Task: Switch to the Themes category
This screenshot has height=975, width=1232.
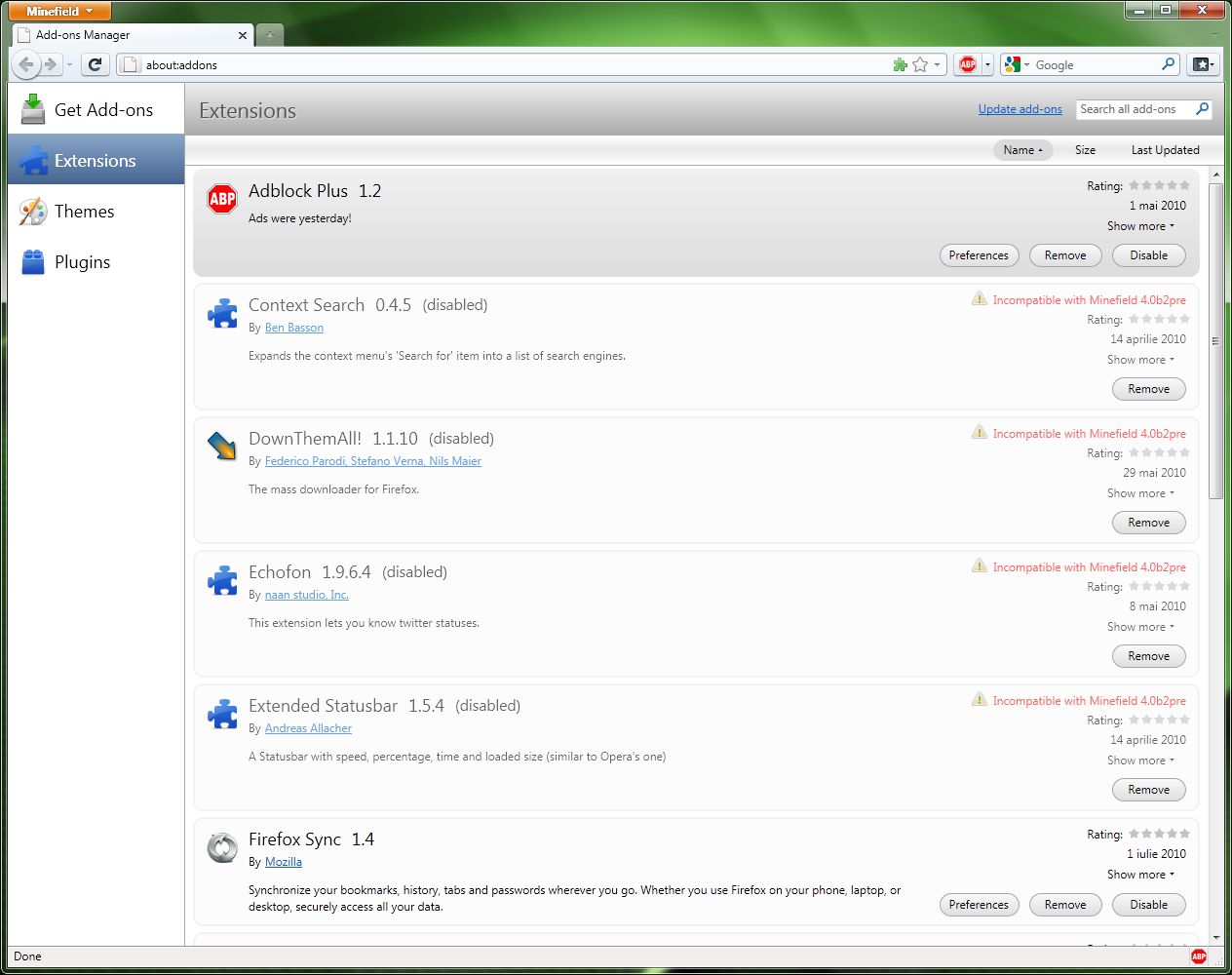Action: pyautogui.click(x=84, y=212)
